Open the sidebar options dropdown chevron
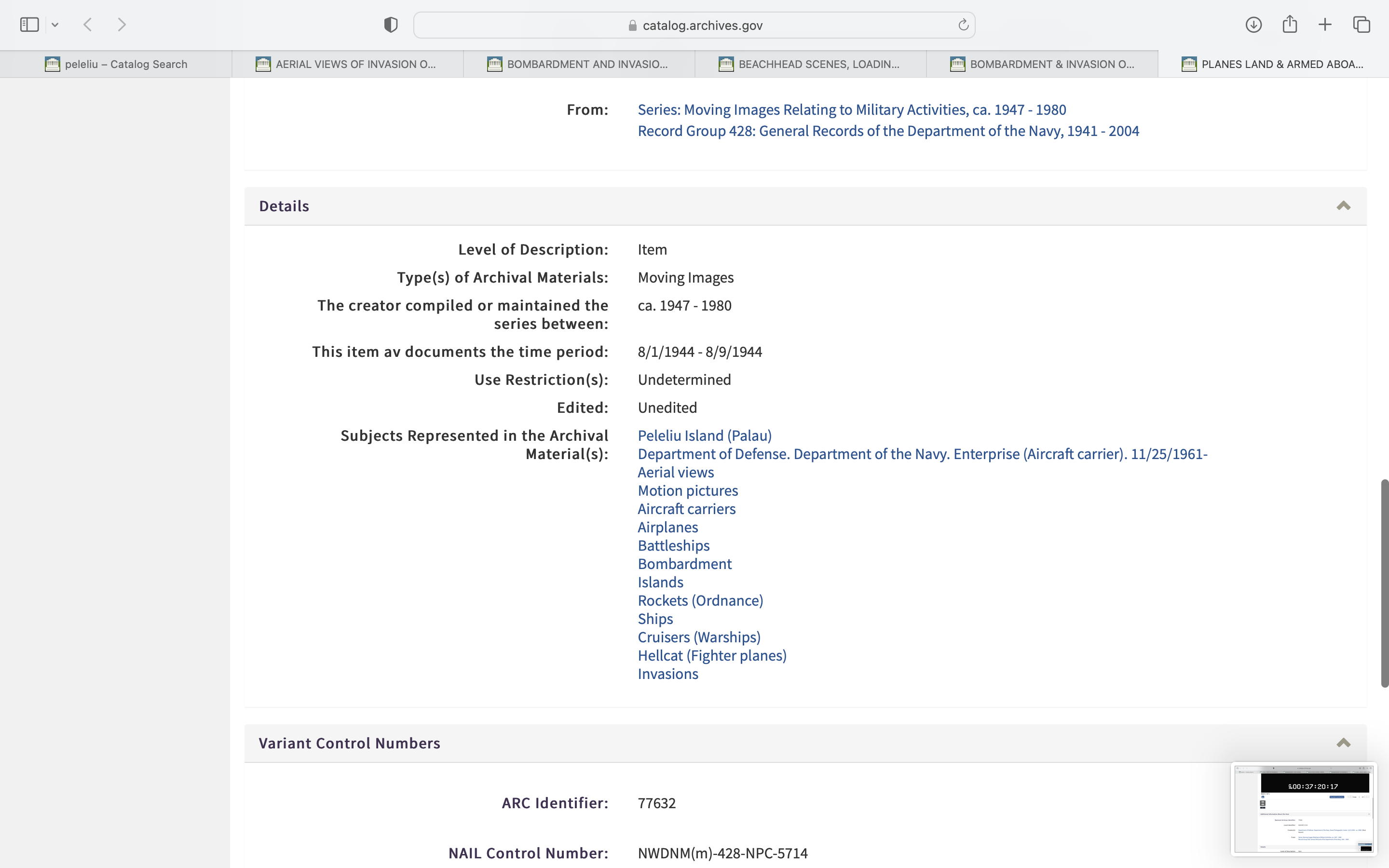This screenshot has height=868, width=1389. click(55, 25)
